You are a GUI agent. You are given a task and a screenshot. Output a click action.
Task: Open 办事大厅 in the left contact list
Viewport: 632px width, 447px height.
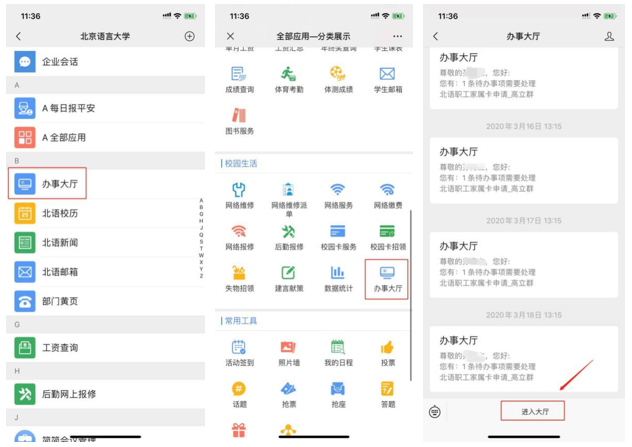coord(58,183)
